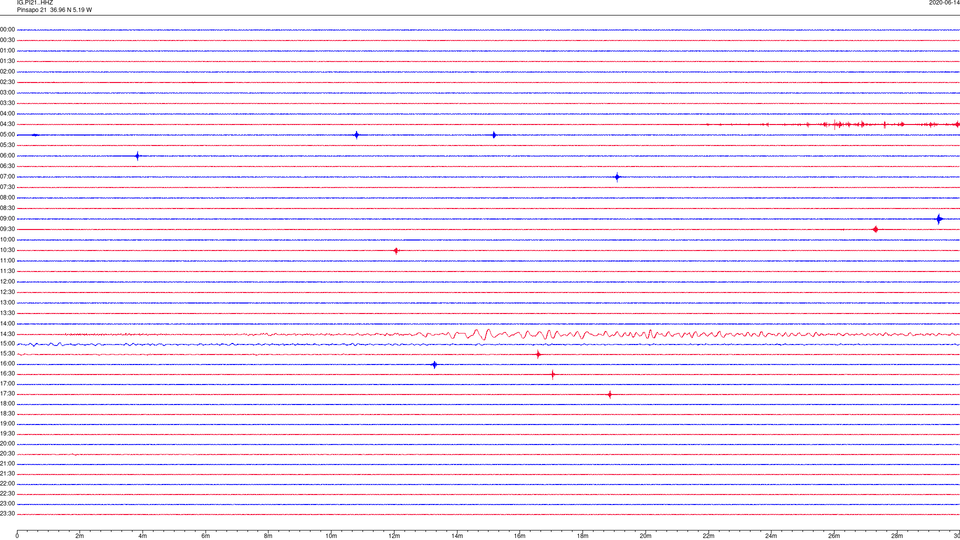Click the 09:30 trace time label

pos(7,229)
